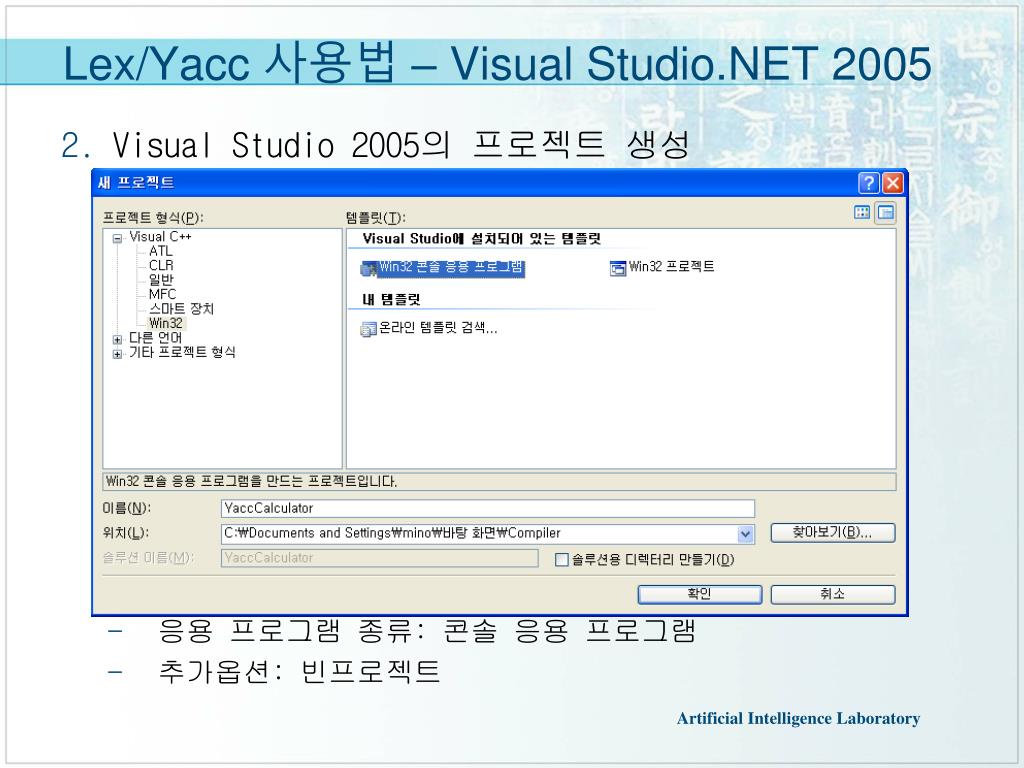Select MFC in project types tree
The height and width of the screenshot is (768, 1024).
tap(163, 294)
